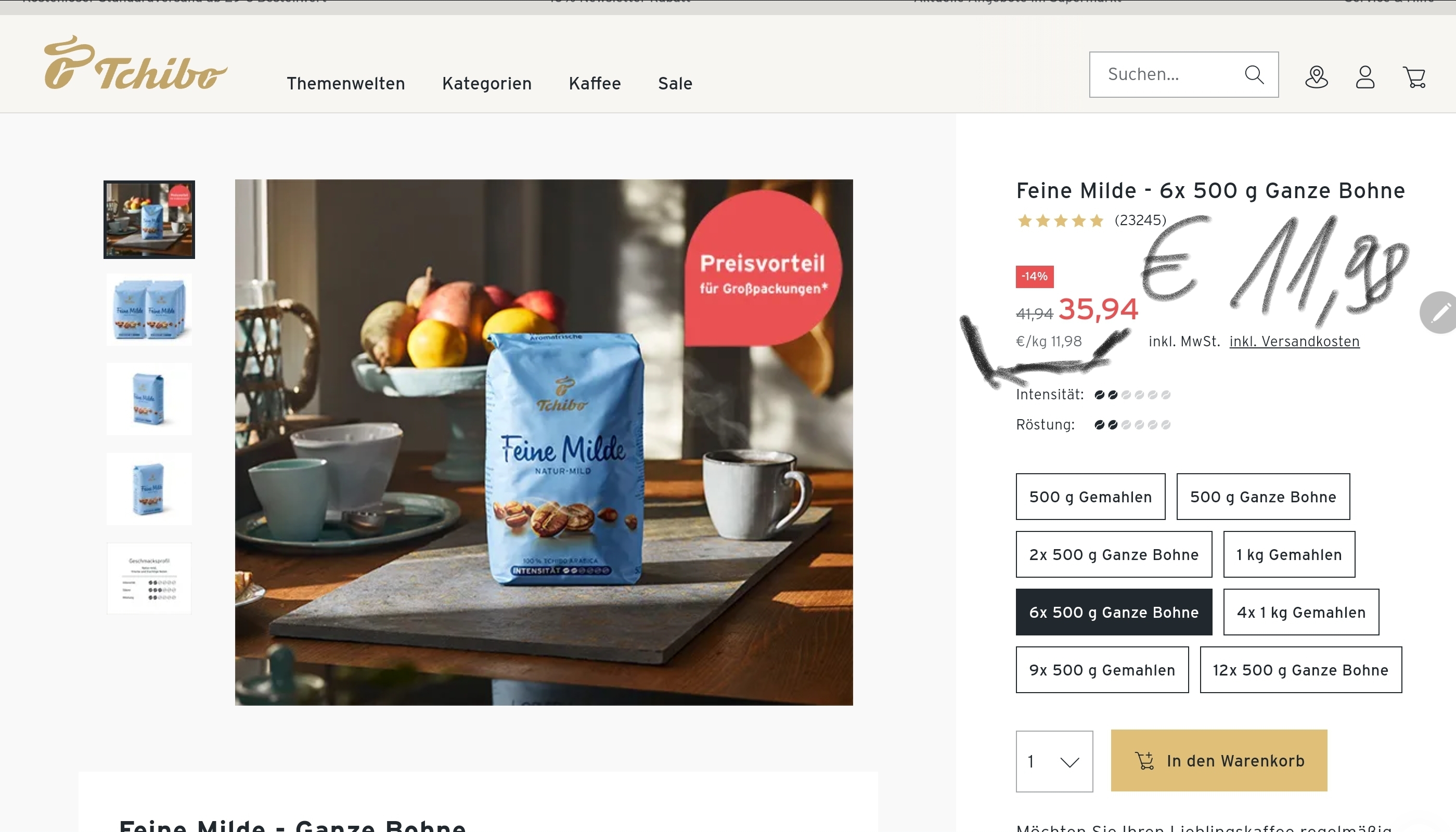
Task: Choose 12x 500 g Ganze Bohne option
Action: point(1300,670)
